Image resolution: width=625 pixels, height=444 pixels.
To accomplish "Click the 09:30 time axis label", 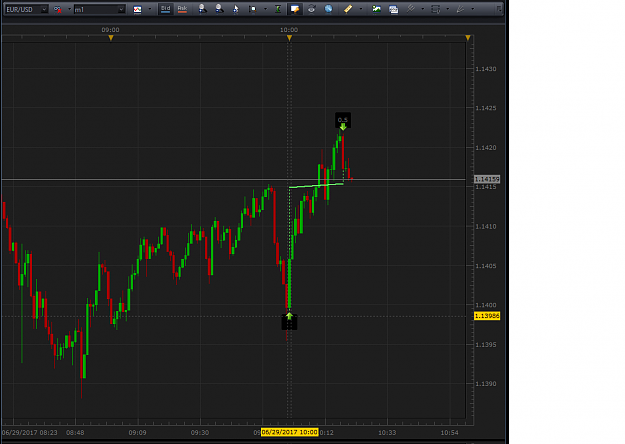I will pyautogui.click(x=200, y=432).
